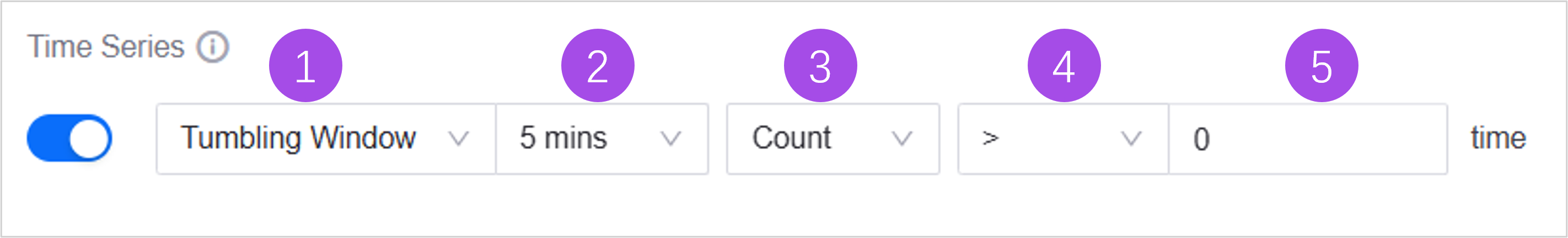
Task: Click the Time Series heading label
Action: pos(106,47)
